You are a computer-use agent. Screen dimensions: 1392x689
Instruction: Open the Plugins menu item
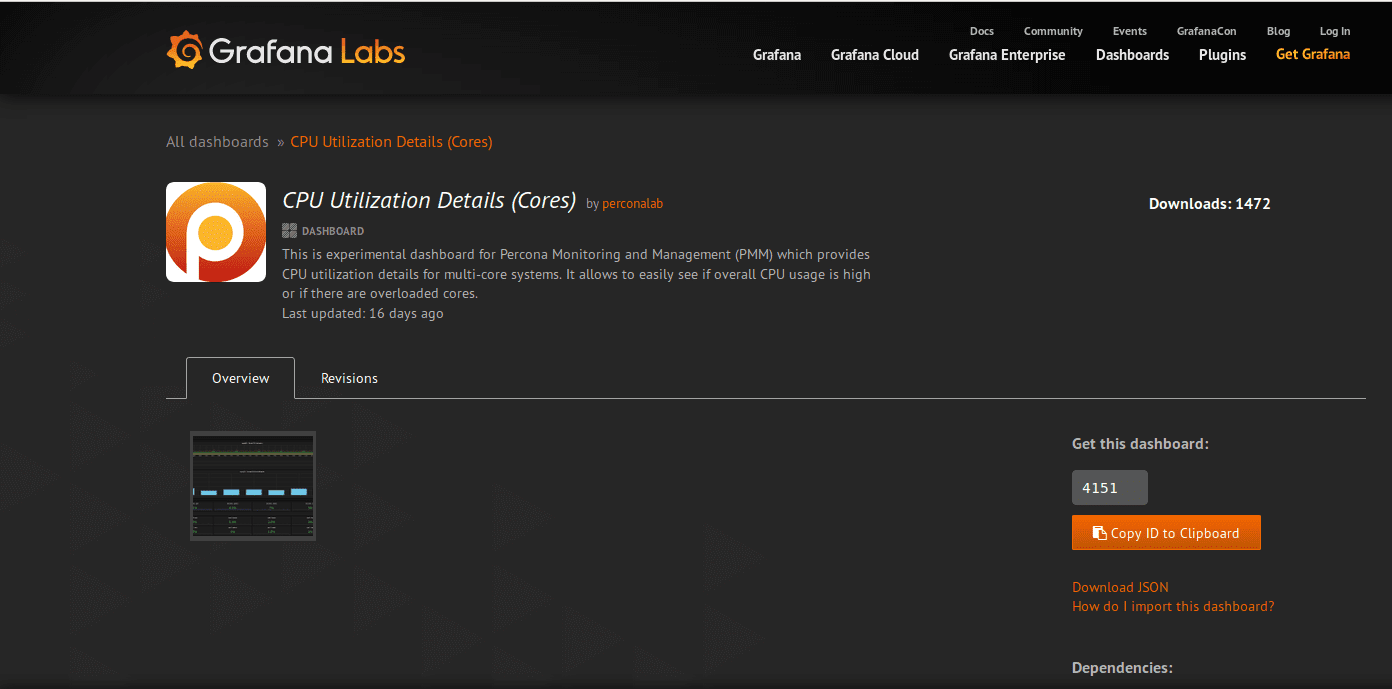point(1222,55)
